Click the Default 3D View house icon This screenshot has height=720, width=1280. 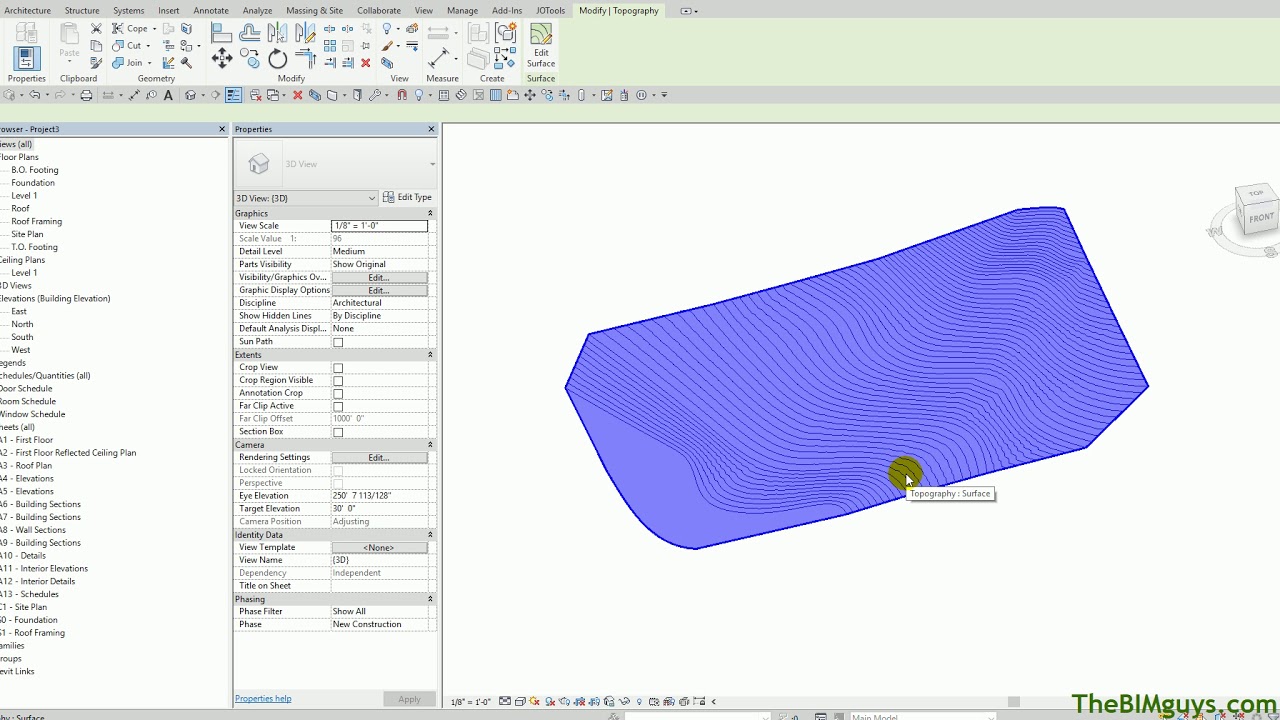pyautogui.click(x=190, y=95)
